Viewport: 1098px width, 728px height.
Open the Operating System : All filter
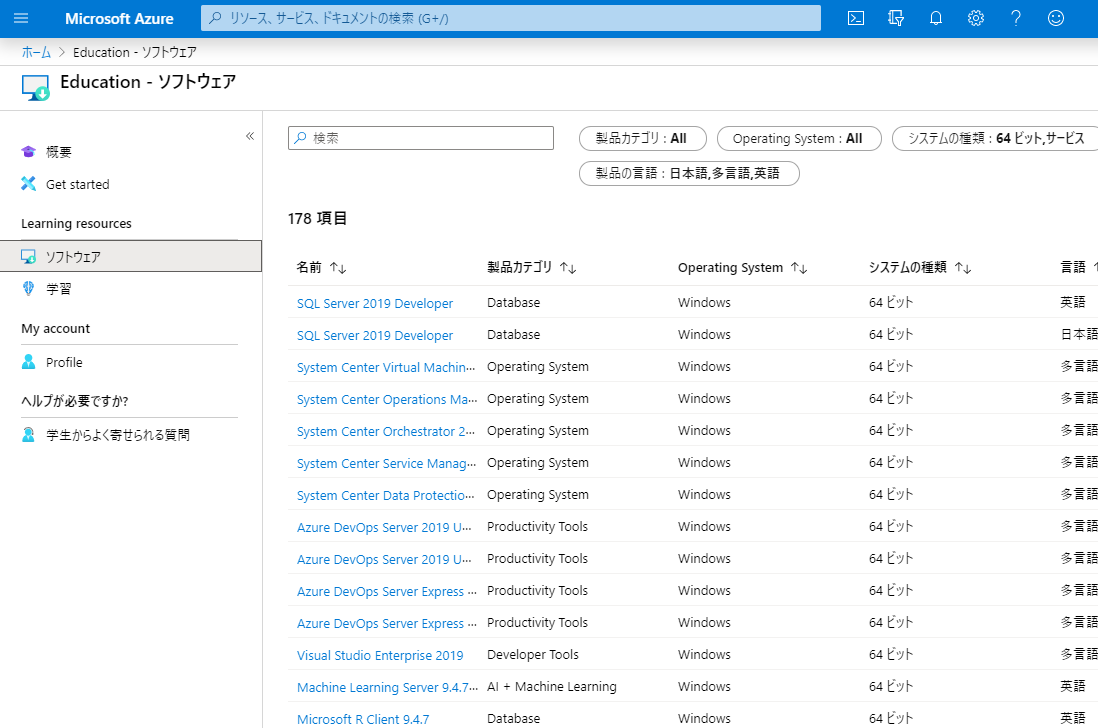[798, 139]
